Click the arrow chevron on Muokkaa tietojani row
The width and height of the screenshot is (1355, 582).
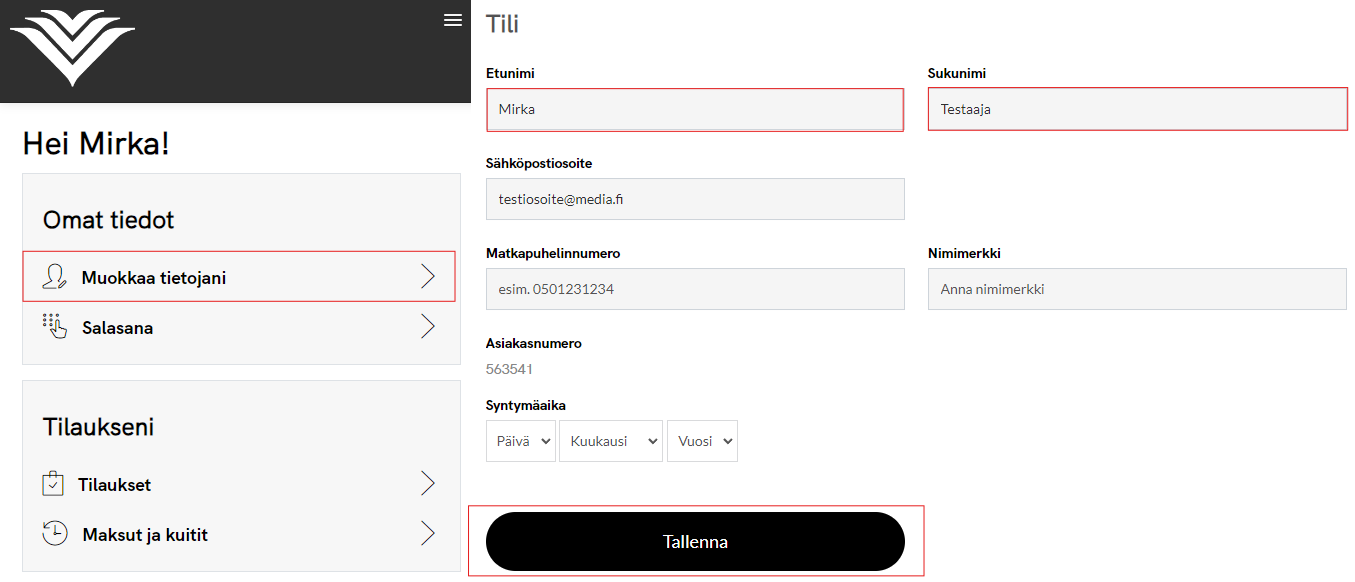pos(428,277)
